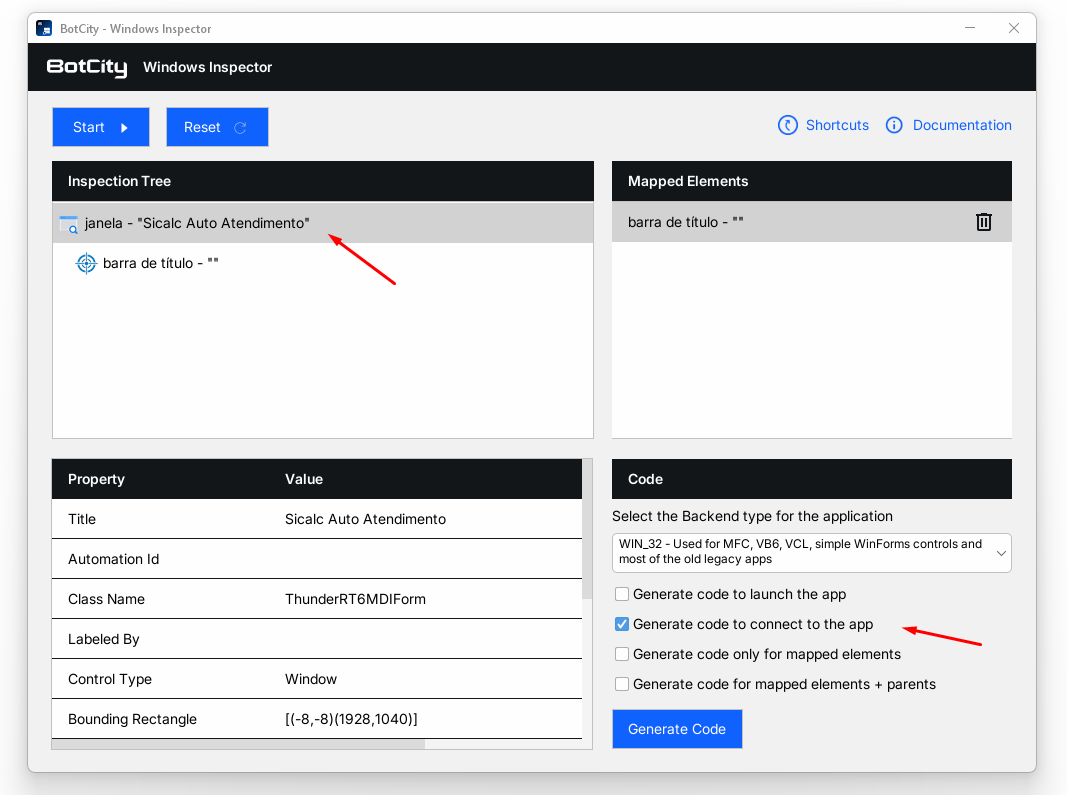The height and width of the screenshot is (795, 1067).
Task: Check Generate code only for mapped elements
Action: pyautogui.click(x=622, y=655)
